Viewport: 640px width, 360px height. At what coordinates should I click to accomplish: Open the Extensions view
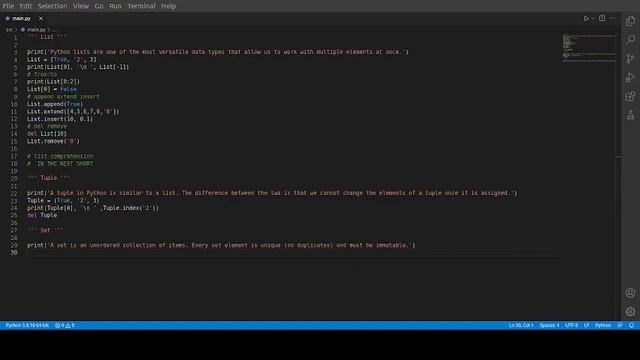[x=630, y=96]
